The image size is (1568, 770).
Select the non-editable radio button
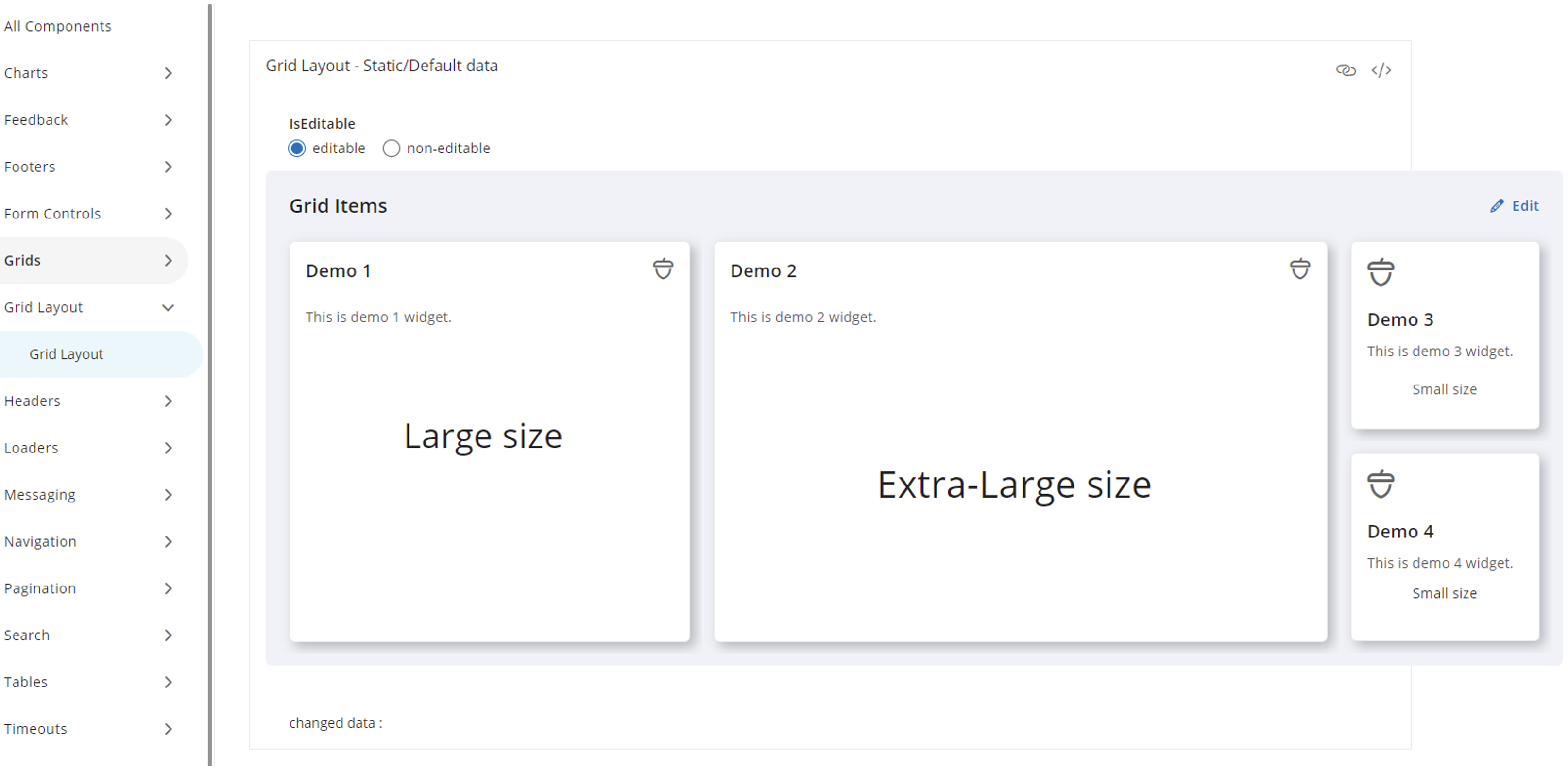pos(392,149)
